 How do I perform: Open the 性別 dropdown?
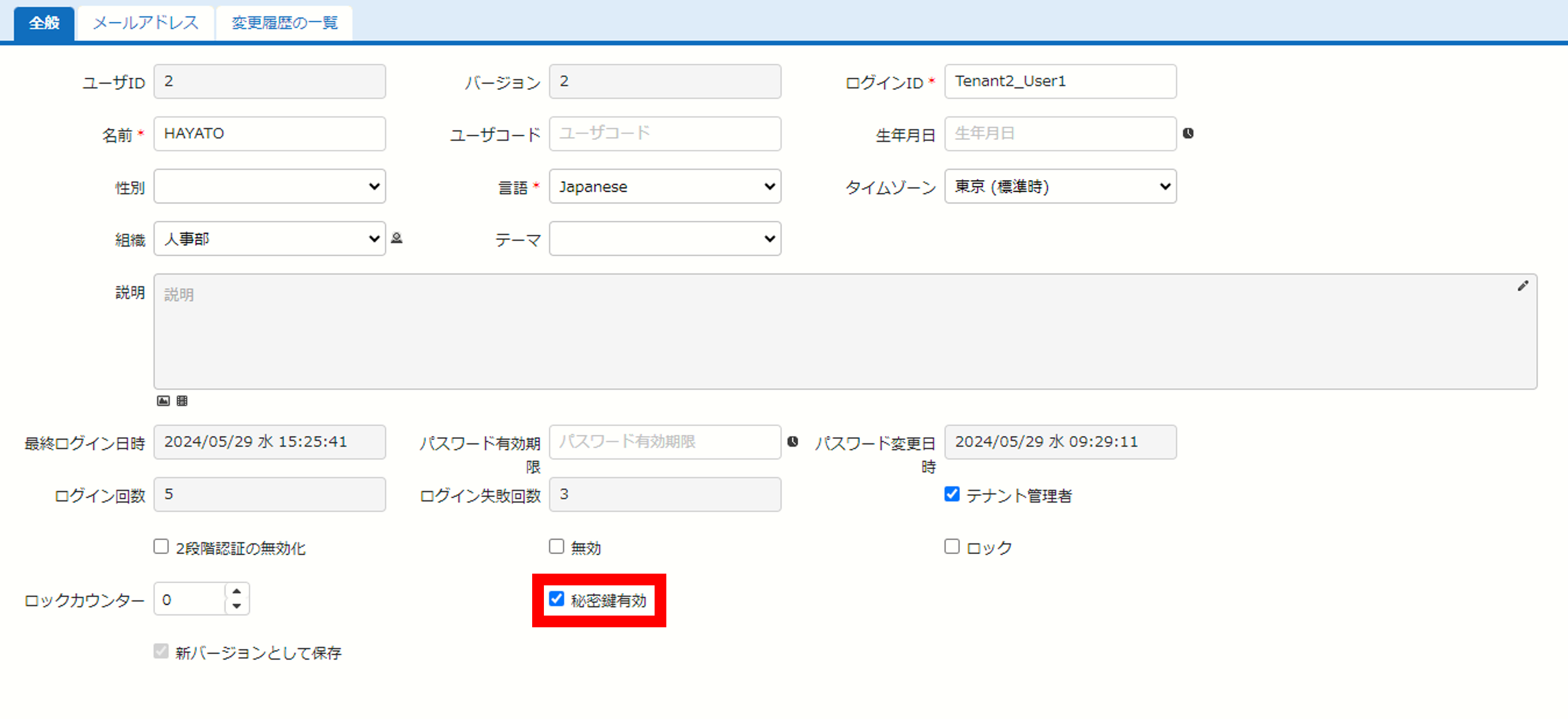tap(269, 186)
